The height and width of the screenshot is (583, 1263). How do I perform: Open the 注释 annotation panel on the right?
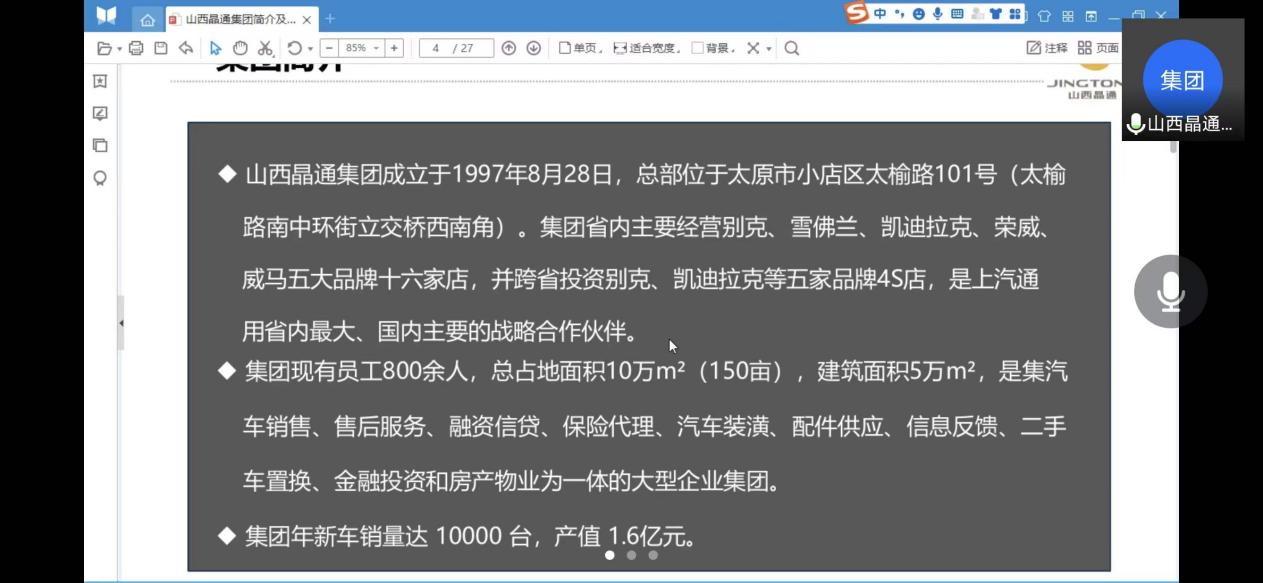(1047, 46)
